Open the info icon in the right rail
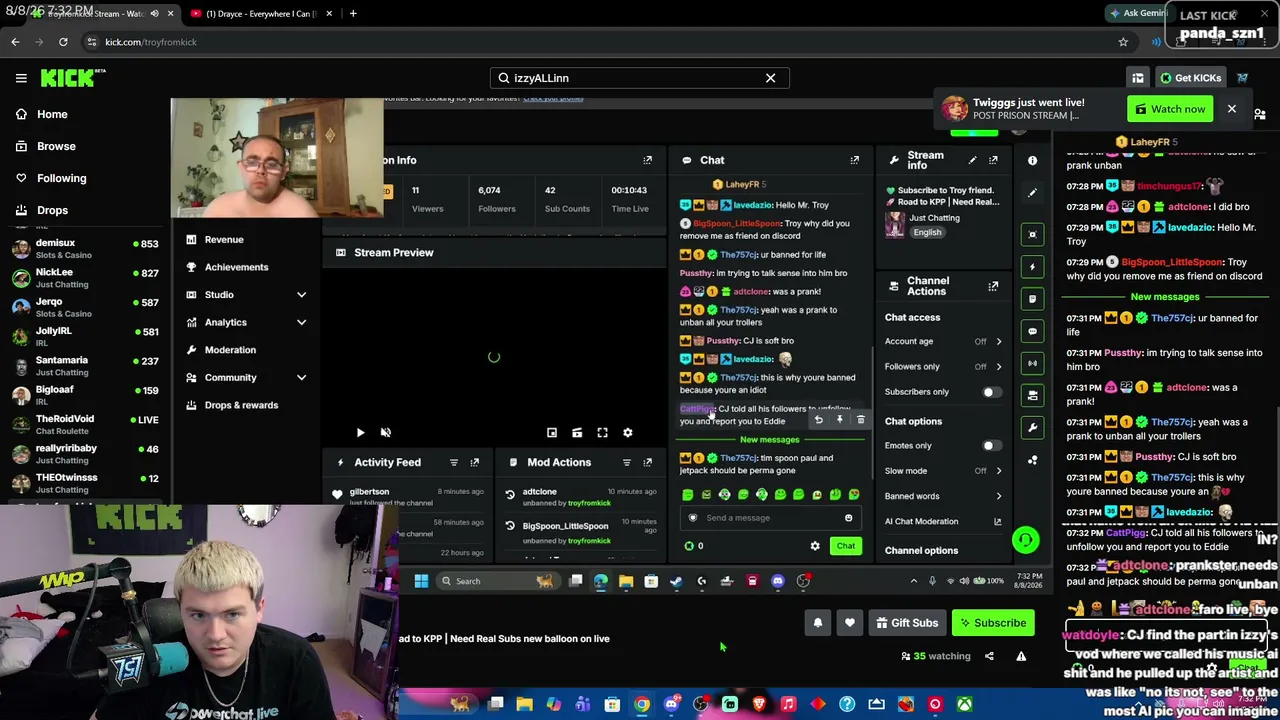 (x=1033, y=160)
